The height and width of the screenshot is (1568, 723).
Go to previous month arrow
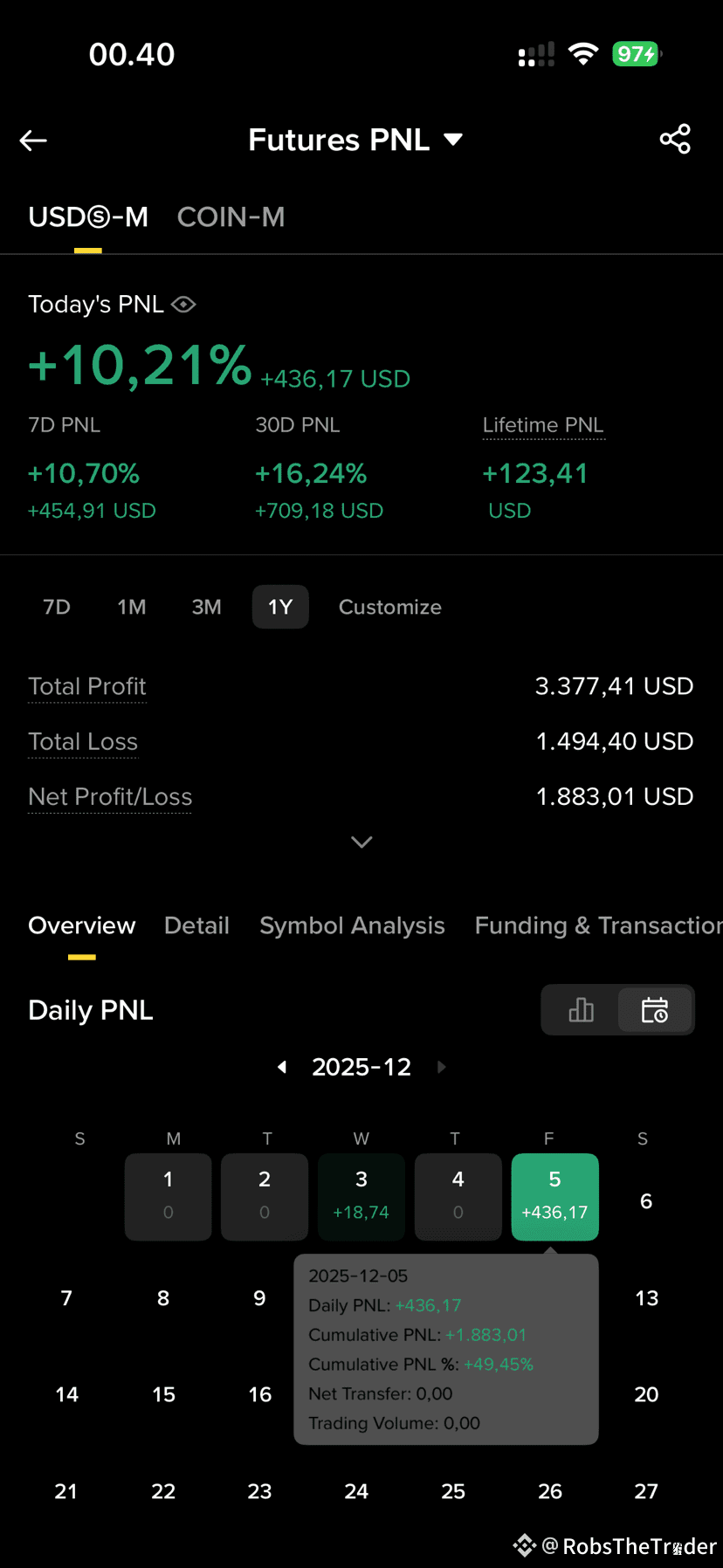(x=282, y=1067)
